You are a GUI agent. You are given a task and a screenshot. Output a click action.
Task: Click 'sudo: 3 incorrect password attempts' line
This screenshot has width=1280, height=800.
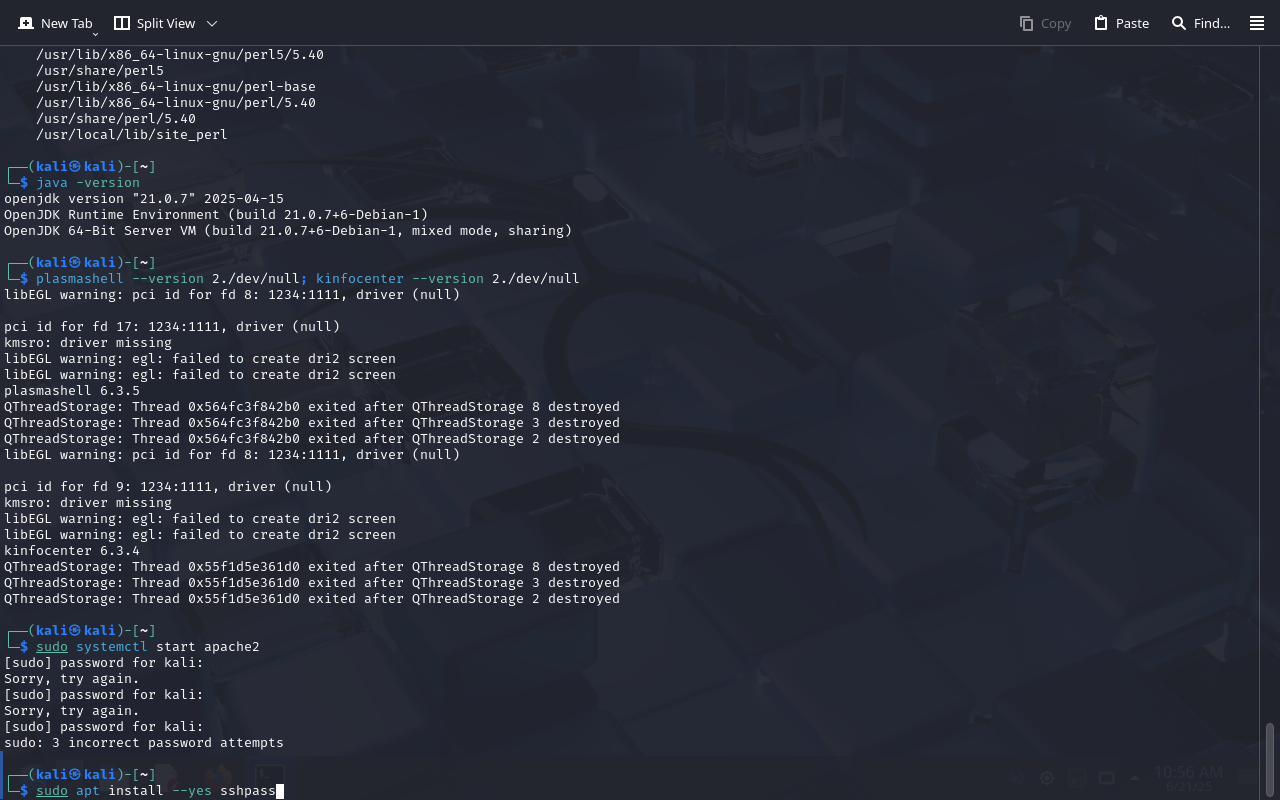[x=144, y=743]
